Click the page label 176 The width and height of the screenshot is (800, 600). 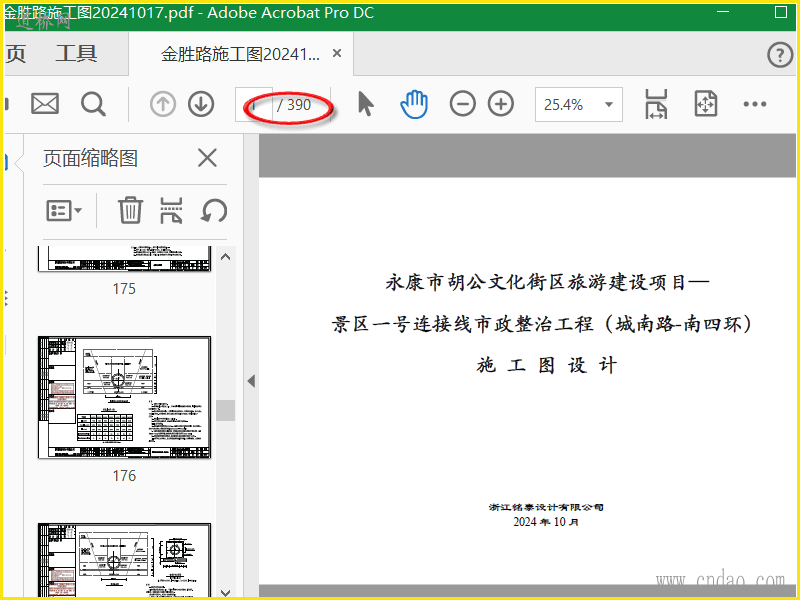124,476
